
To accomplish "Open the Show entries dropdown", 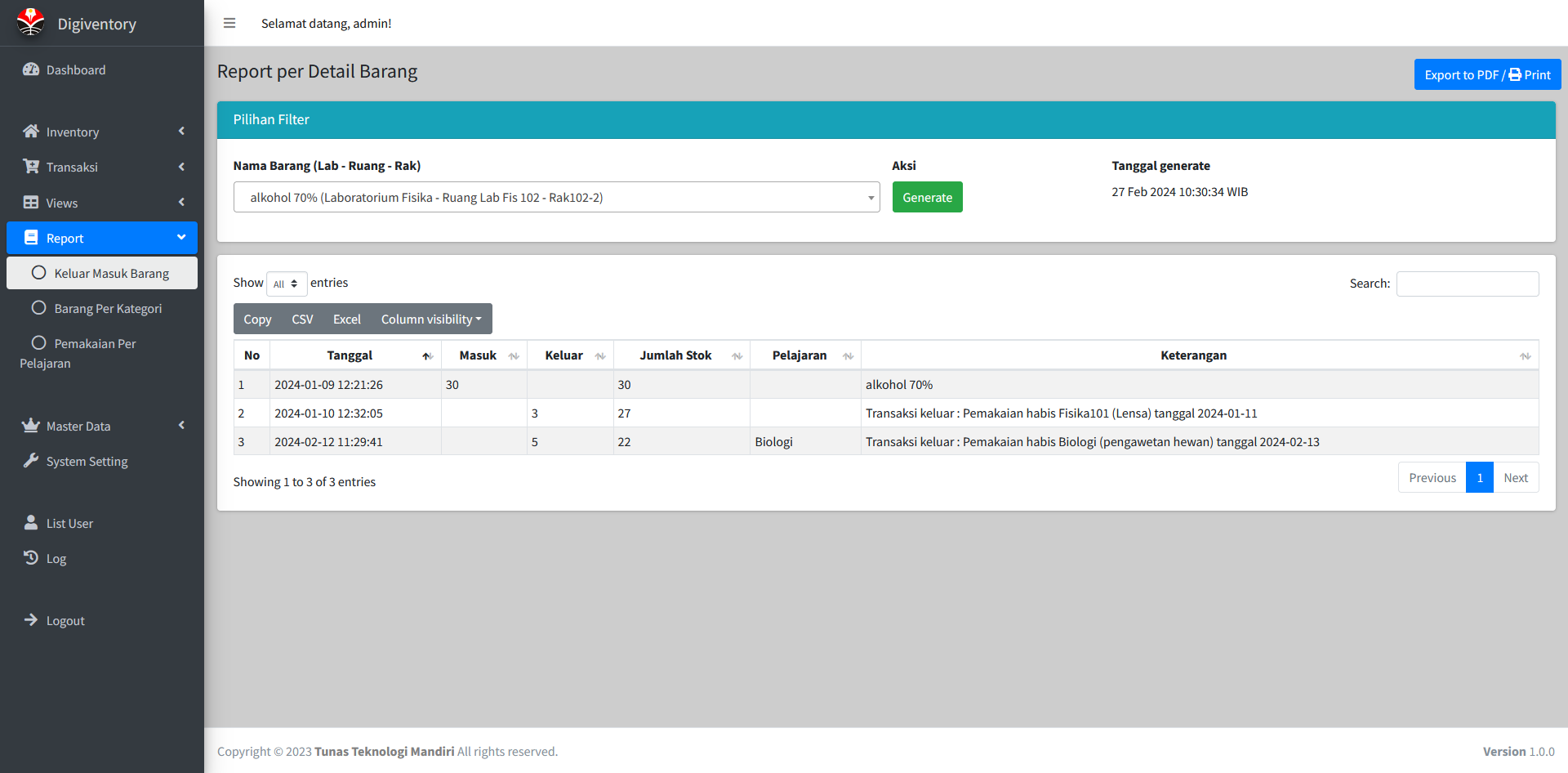I will click(286, 284).
